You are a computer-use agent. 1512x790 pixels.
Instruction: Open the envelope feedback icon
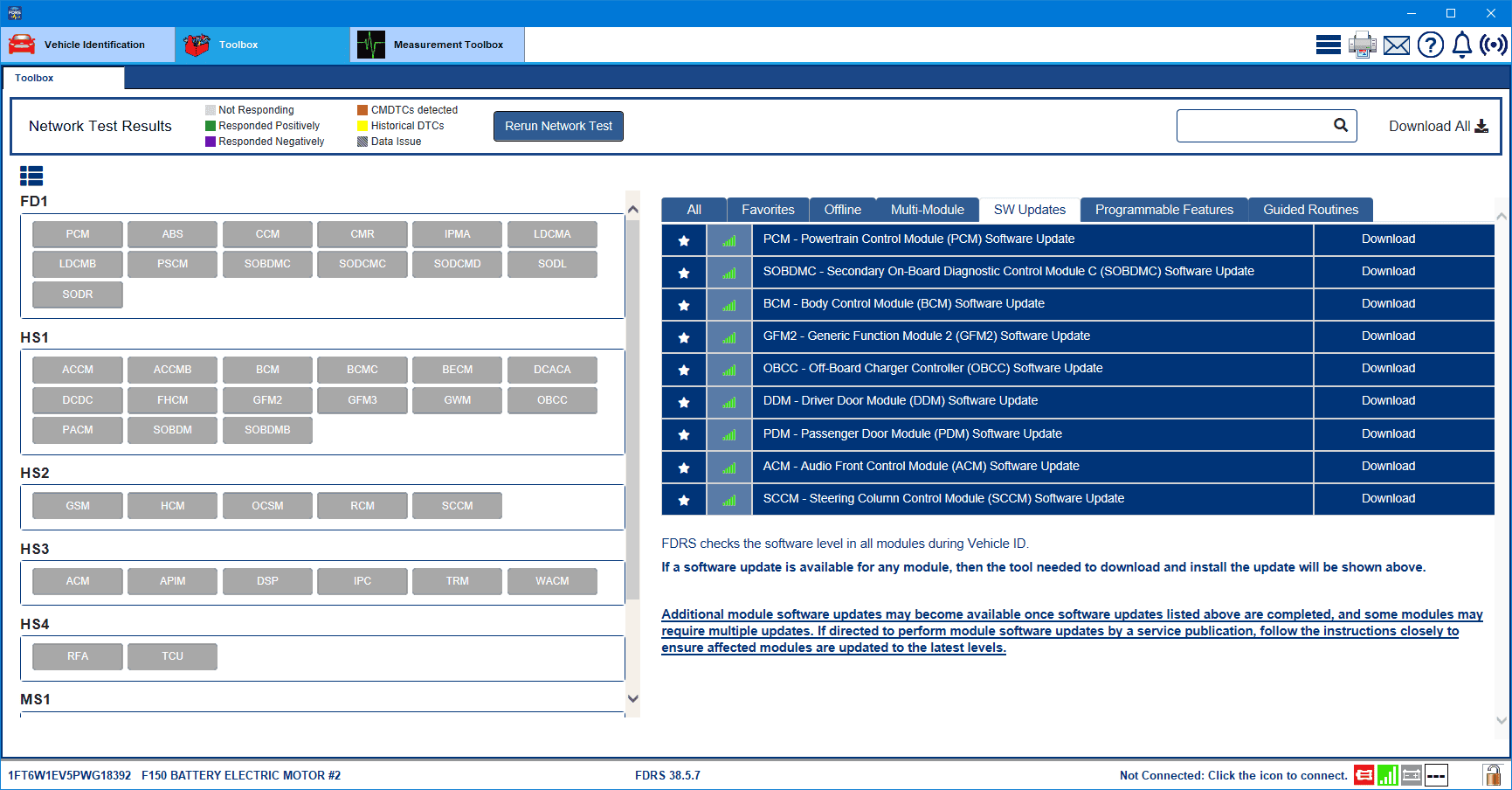1396,45
